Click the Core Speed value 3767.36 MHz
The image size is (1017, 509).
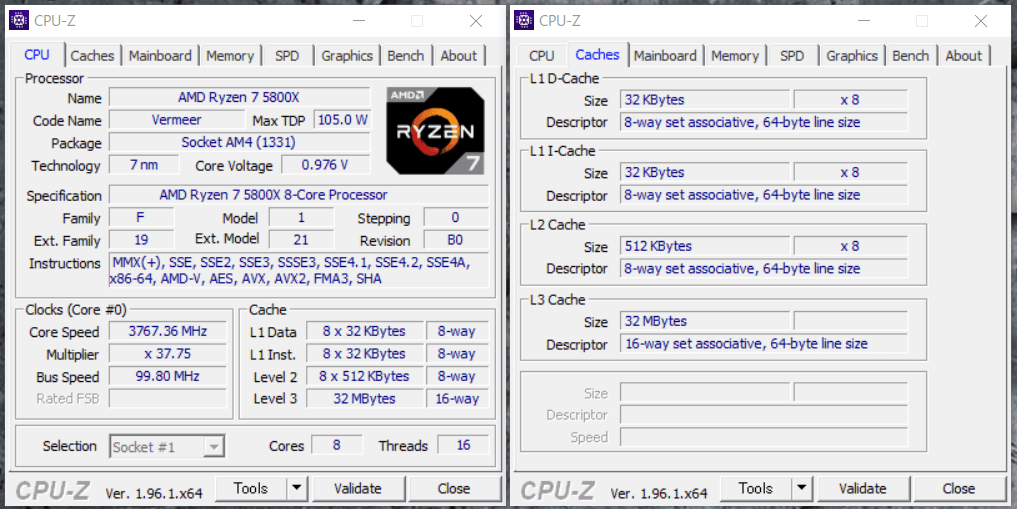[x=168, y=331]
